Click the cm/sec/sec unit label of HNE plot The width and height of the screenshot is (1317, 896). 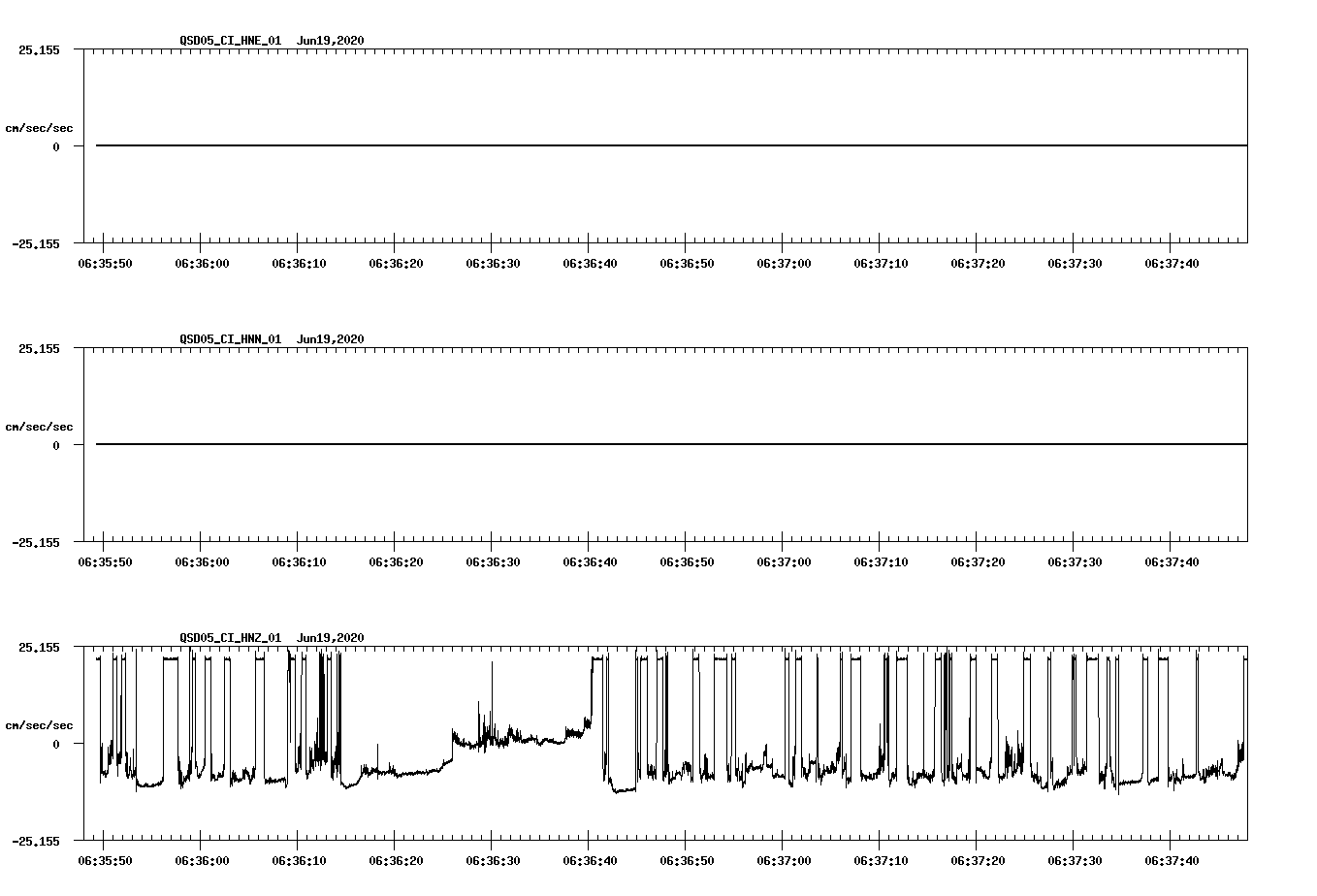click(40, 128)
